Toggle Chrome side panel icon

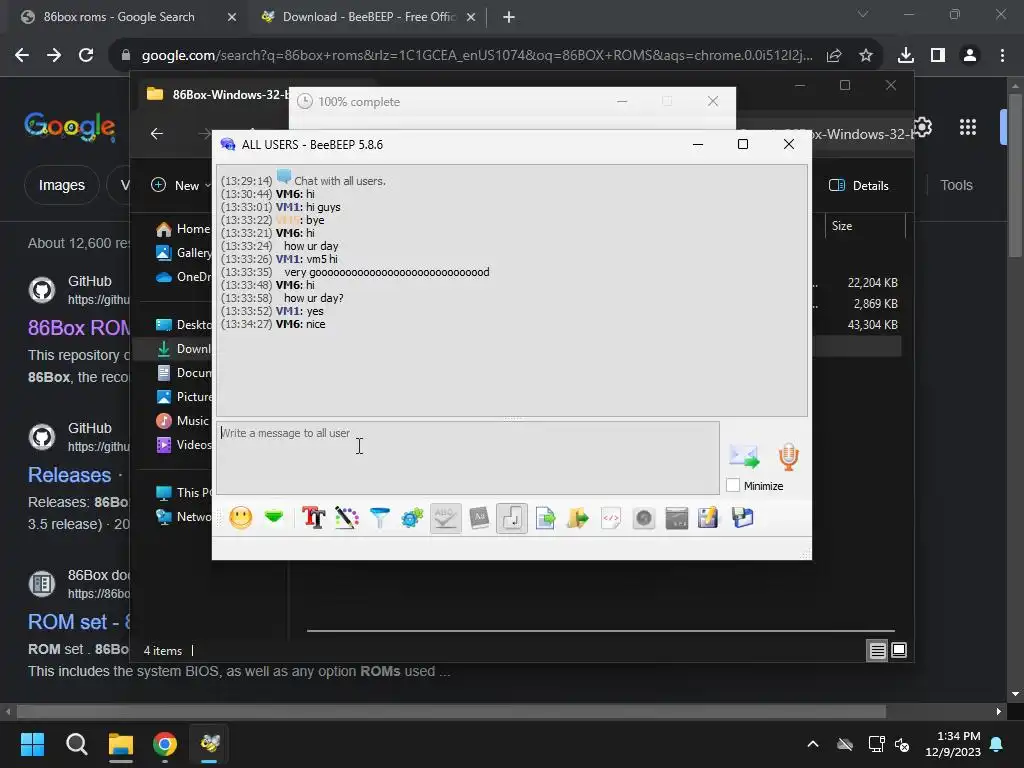[x=938, y=56]
